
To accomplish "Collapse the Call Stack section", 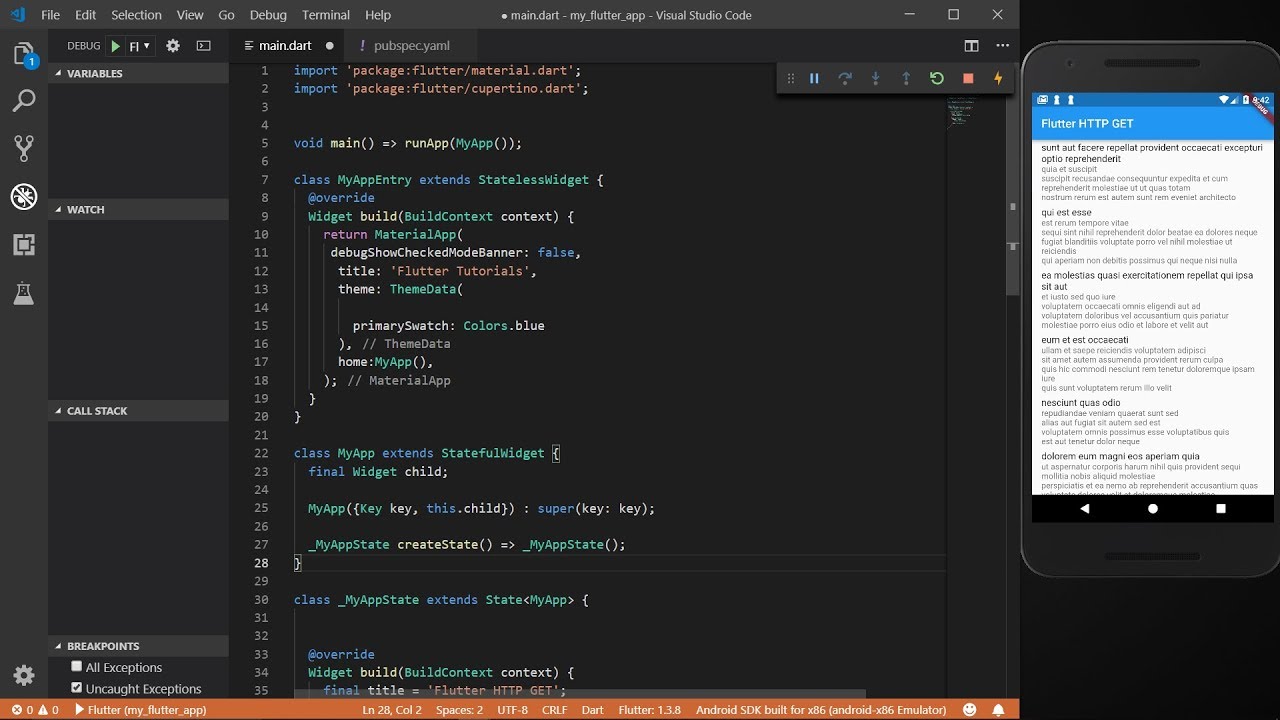I will [x=138, y=411].
